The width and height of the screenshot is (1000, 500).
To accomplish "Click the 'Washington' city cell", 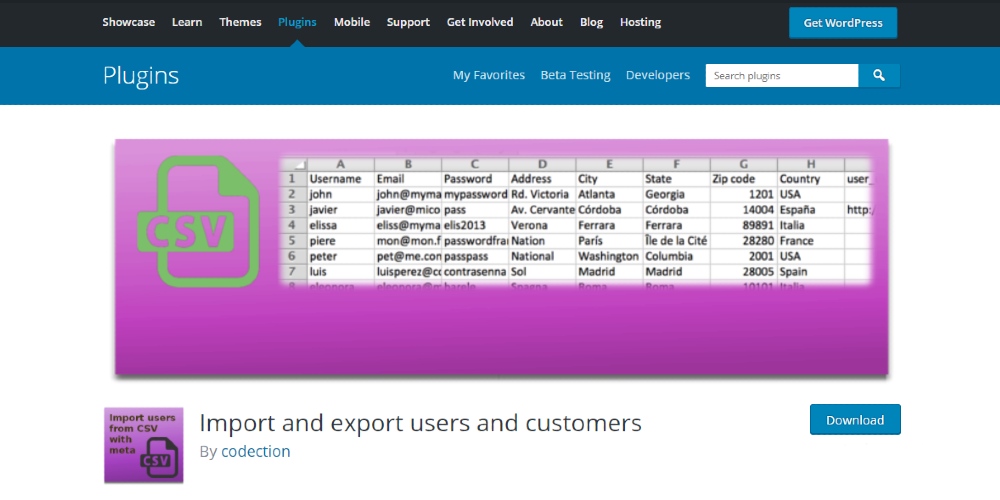I will (x=609, y=256).
